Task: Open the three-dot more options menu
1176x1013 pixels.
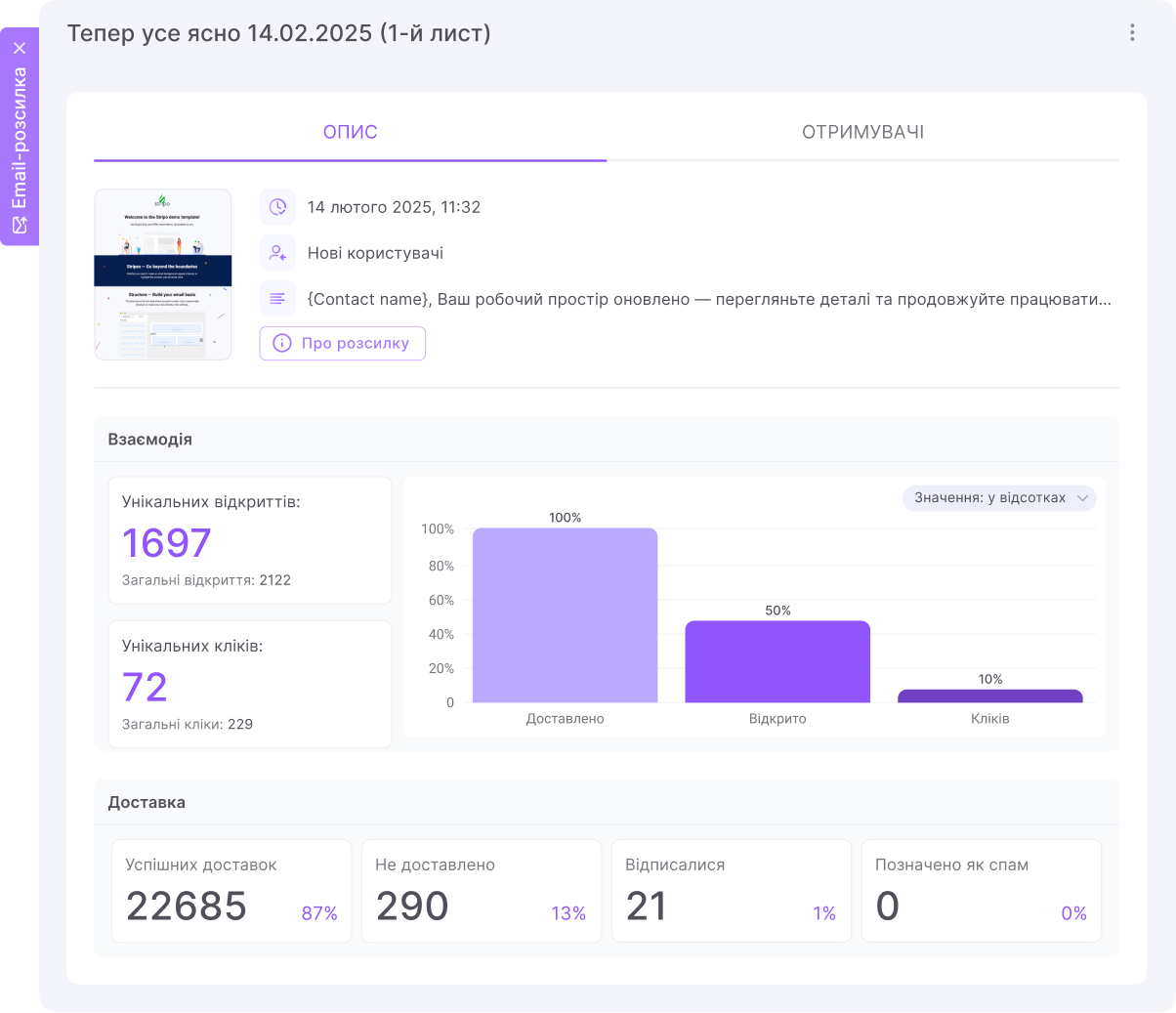Action: (x=1132, y=32)
